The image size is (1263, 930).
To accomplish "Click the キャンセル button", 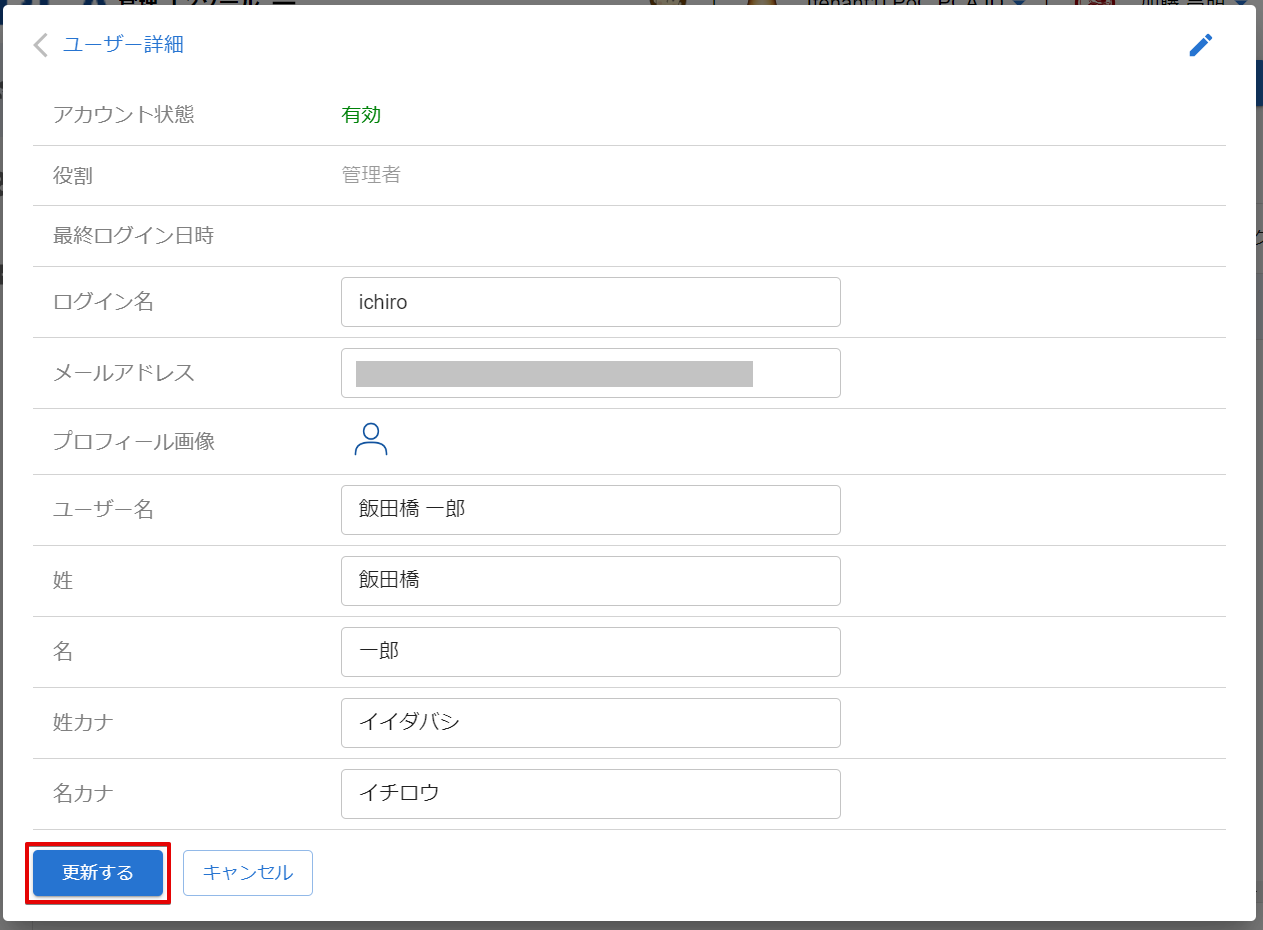I will point(248,873).
